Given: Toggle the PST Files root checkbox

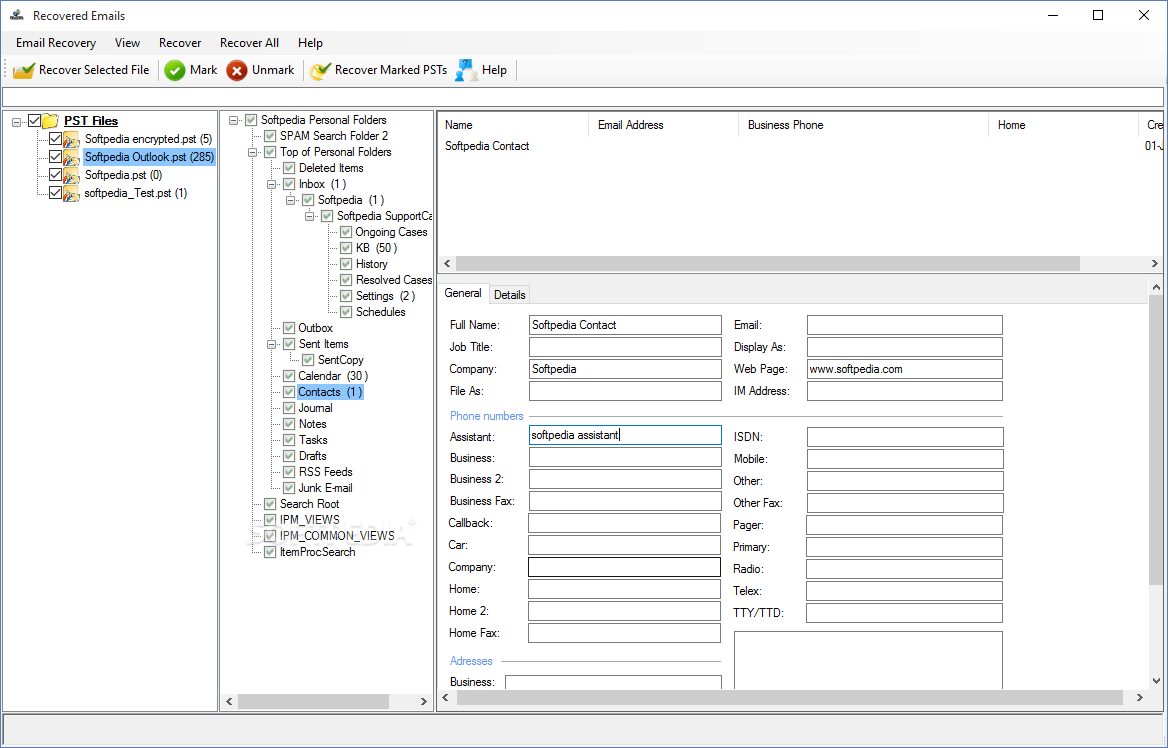Looking at the screenshot, I should point(34,121).
